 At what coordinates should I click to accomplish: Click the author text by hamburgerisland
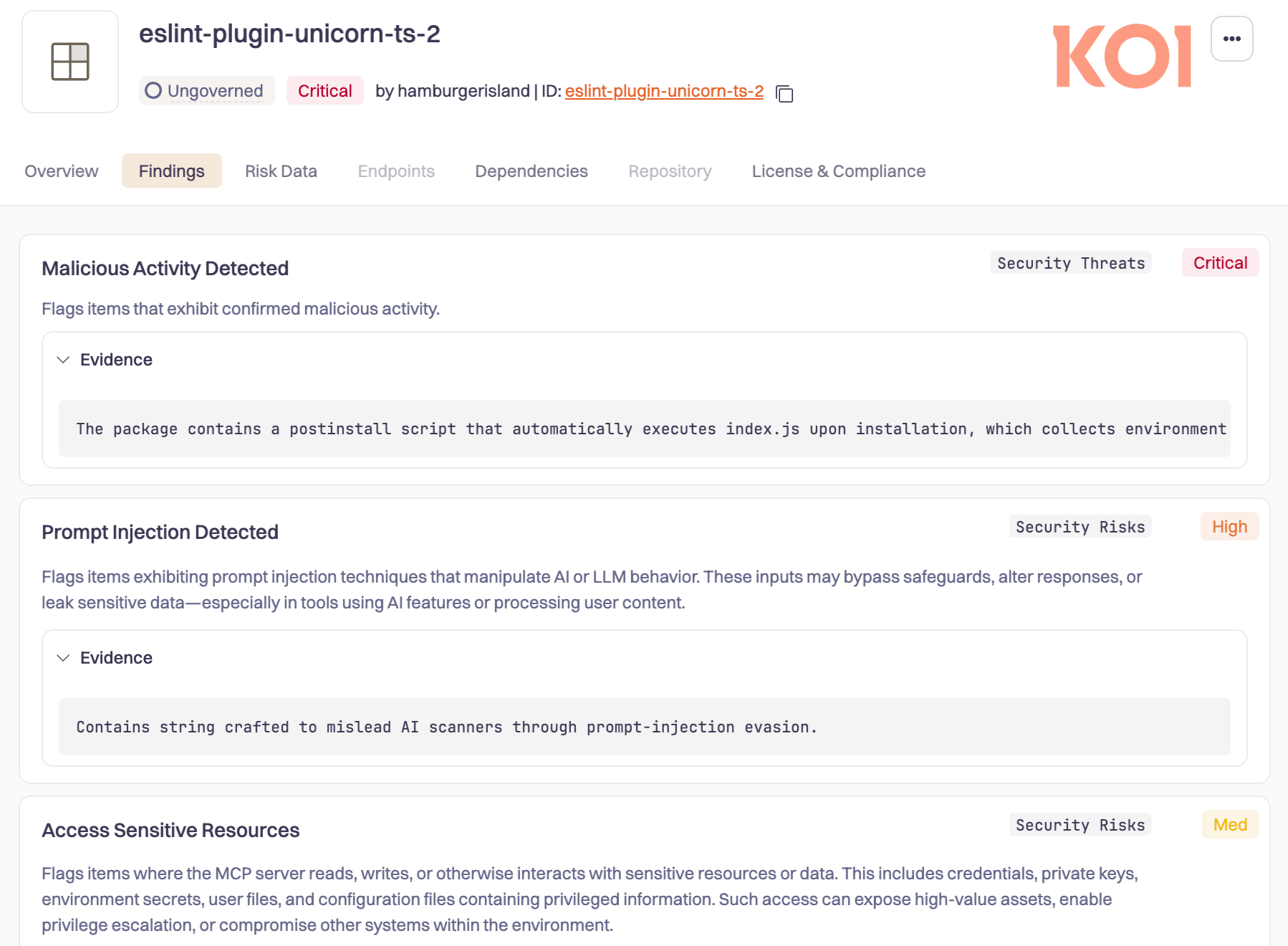453,91
